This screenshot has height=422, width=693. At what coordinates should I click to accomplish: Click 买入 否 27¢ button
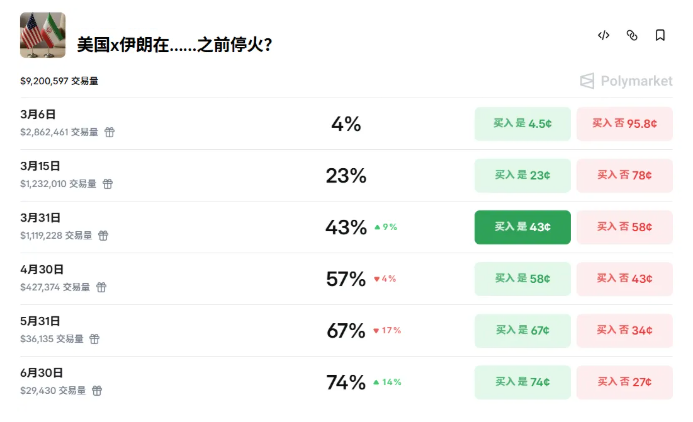click(624, 382)
